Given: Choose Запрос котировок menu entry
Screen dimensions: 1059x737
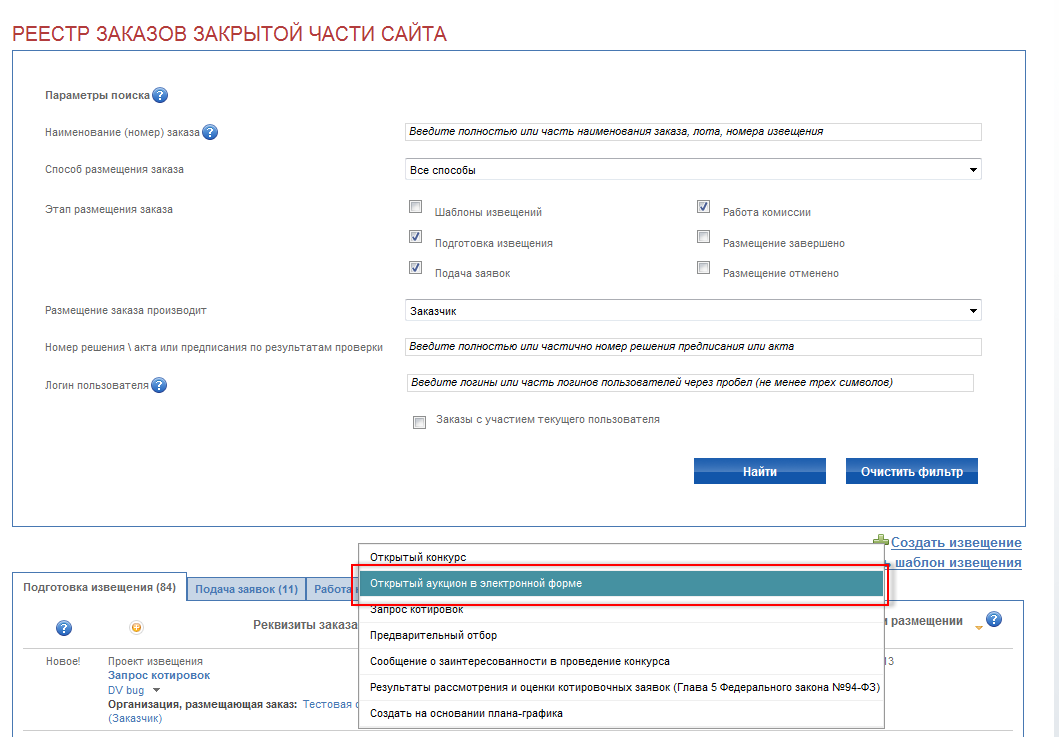Looking at the screenshot, I should (621, 609).
